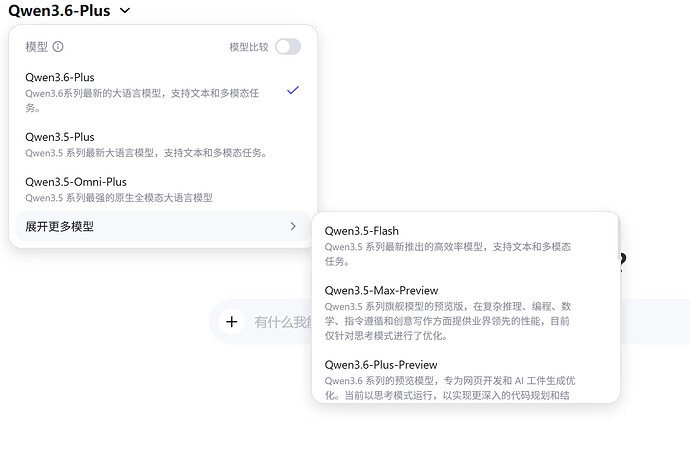
Task: Click the info icon next to 模型
Action: [x=58, y=47]
